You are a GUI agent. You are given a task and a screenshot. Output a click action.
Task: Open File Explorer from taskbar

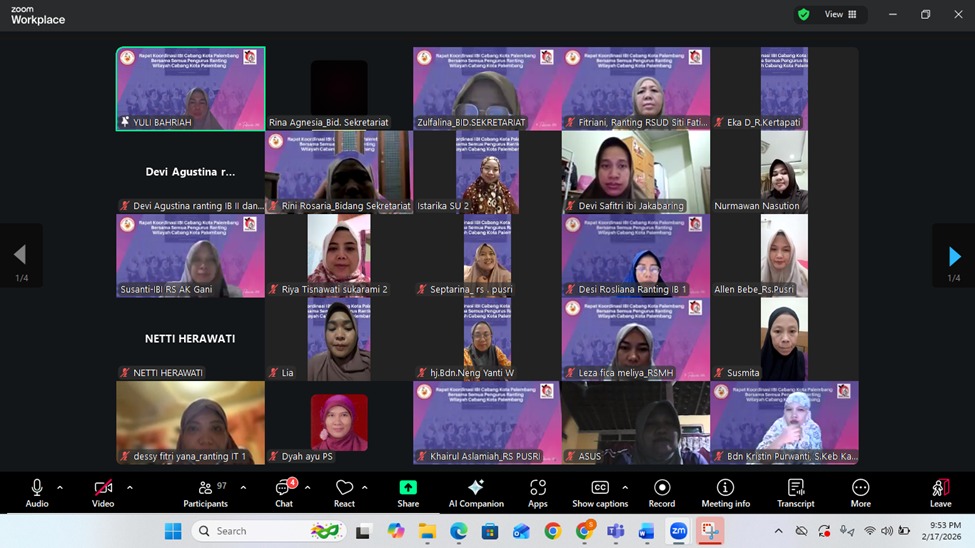tap(427, 531)
